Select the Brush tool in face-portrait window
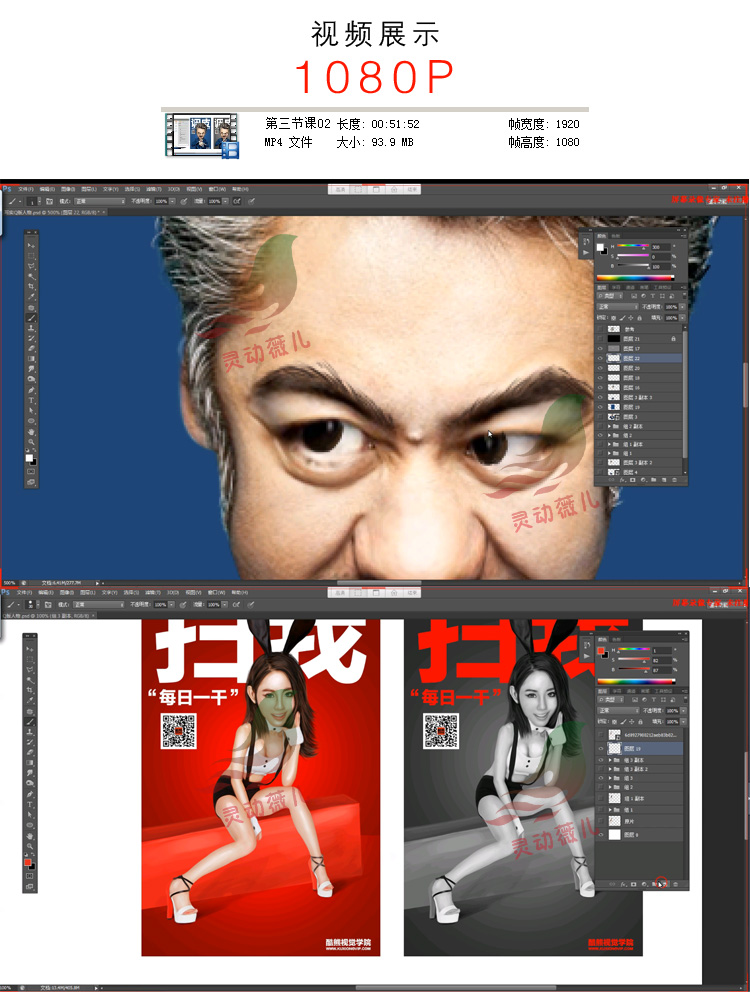The width and height of the screenshot is (750, 992). coord(31,318)
